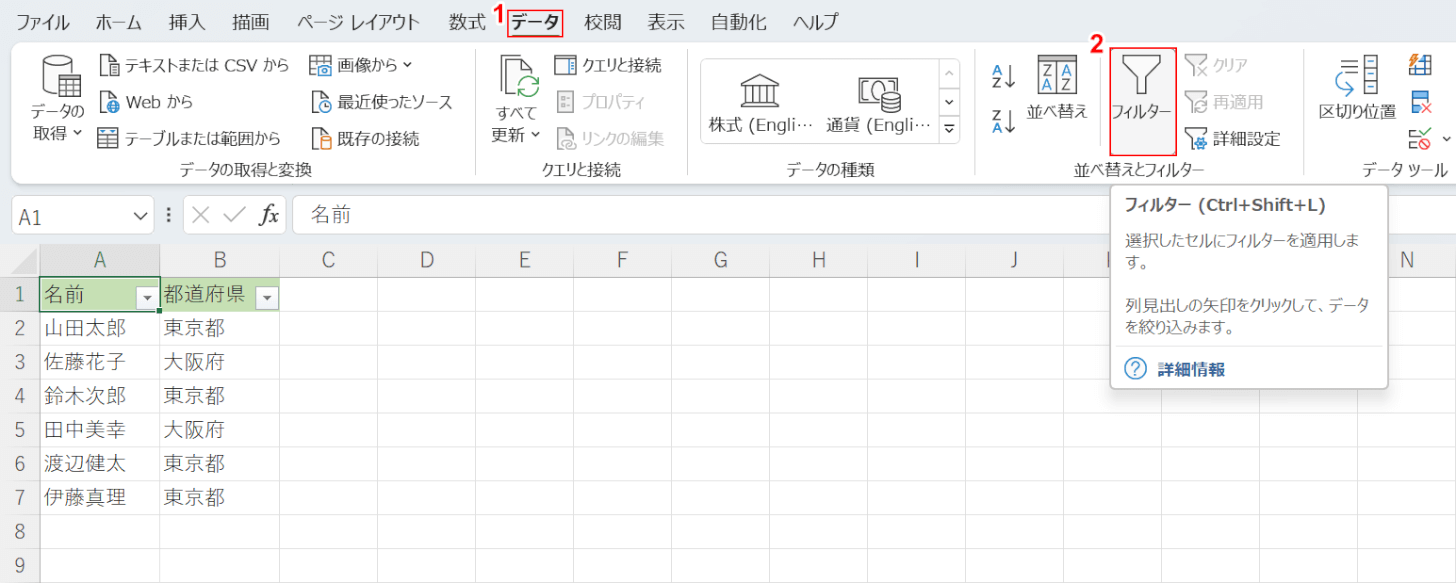Open filter arrow on 名前 header
The height and width of the screenshot is (583, 1456).
click(x=147, y=297)
